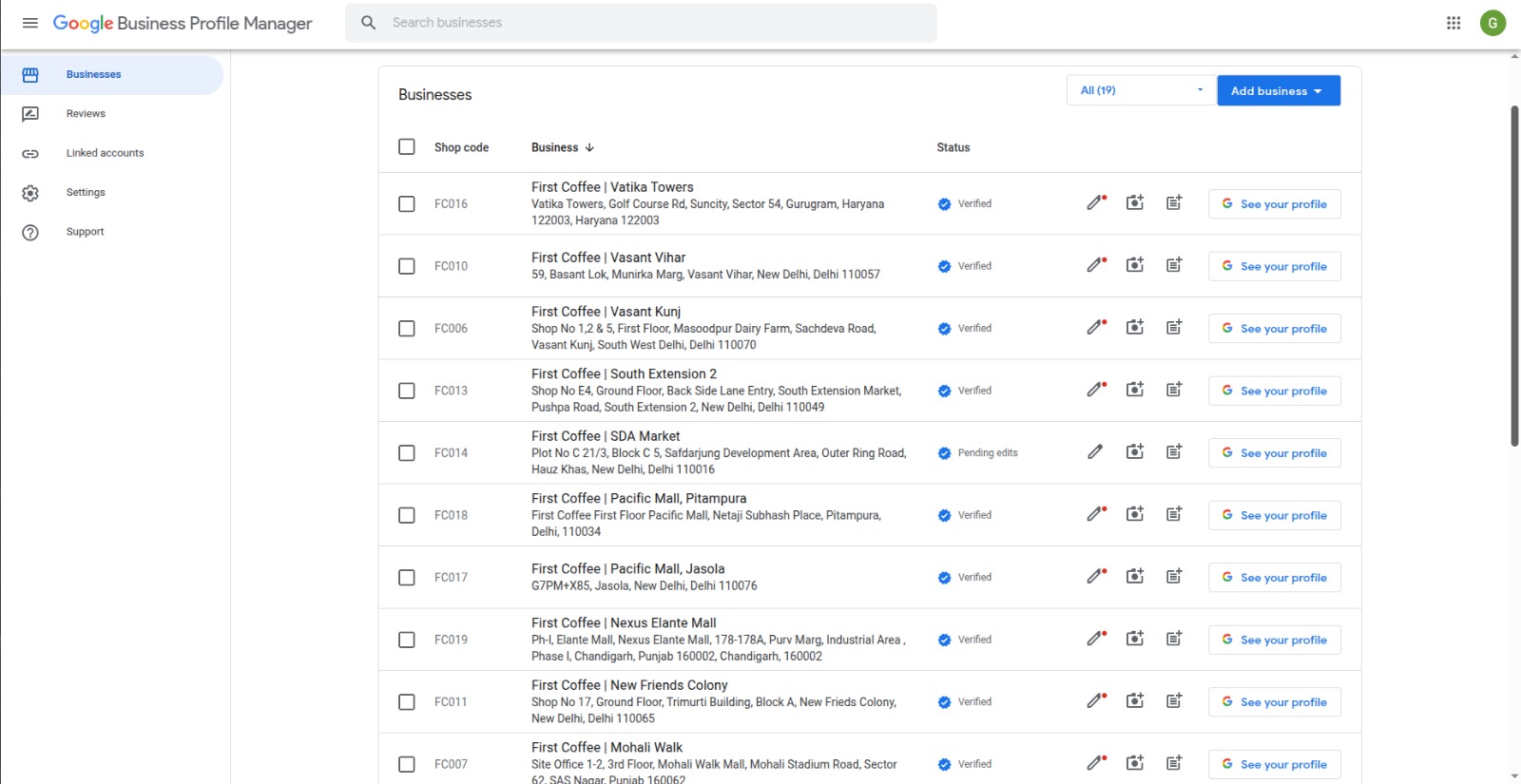Open Reviews in the sidebar
1521x784 pixels.
(x=86, y=114)
